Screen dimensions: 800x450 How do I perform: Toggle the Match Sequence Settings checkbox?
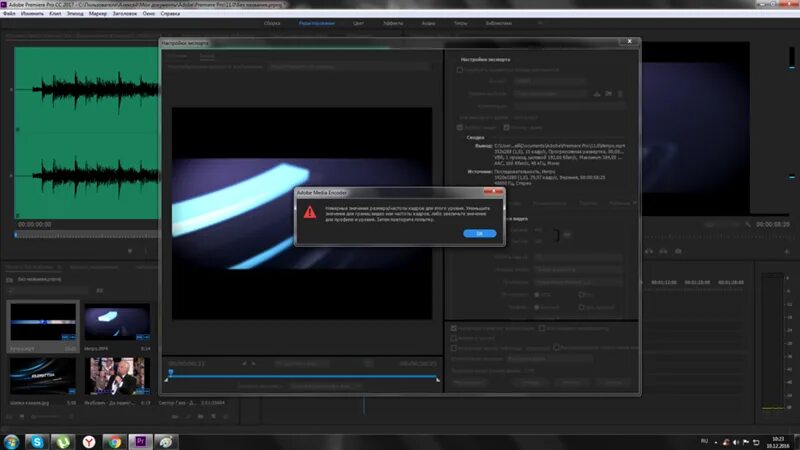tap(460, 69)
